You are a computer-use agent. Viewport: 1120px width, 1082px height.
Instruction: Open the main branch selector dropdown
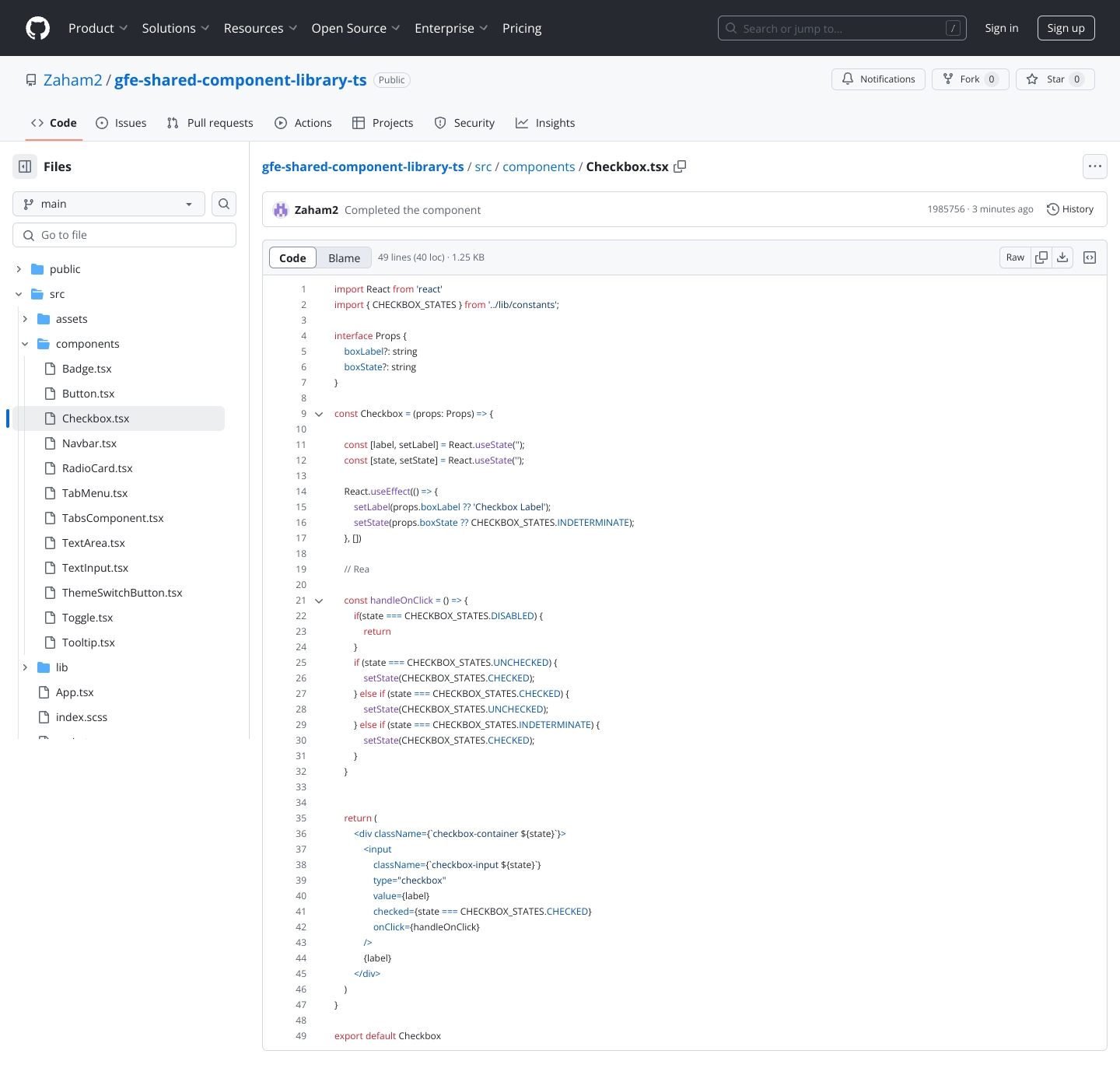click(109, 204)
